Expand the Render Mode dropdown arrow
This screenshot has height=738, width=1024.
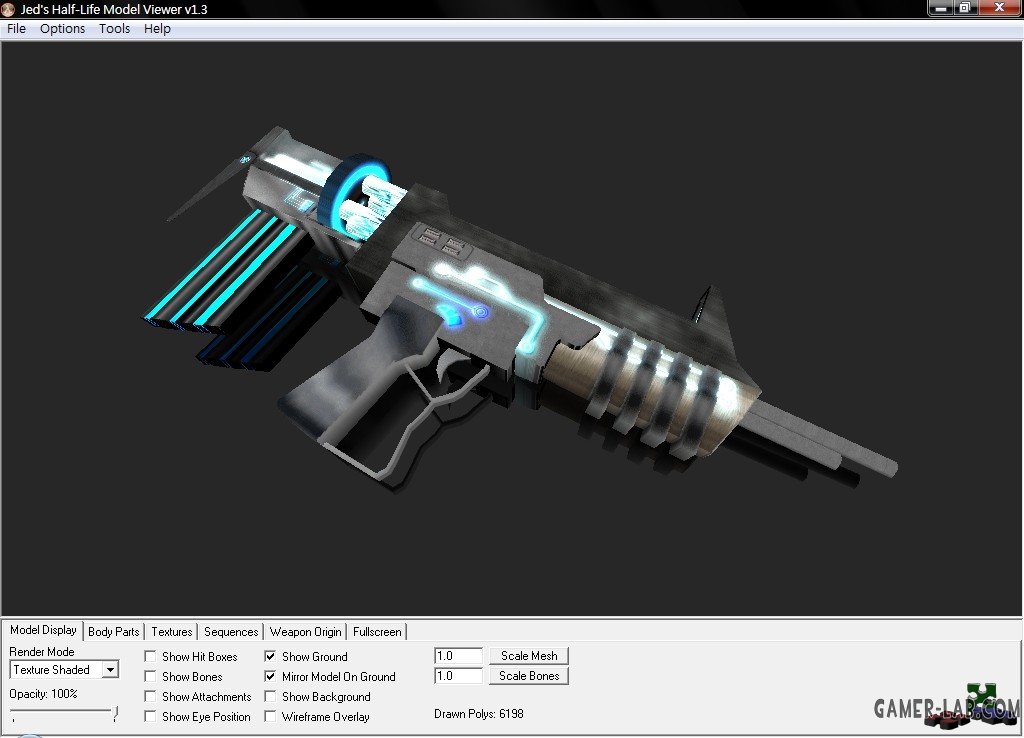coord(110,669)
